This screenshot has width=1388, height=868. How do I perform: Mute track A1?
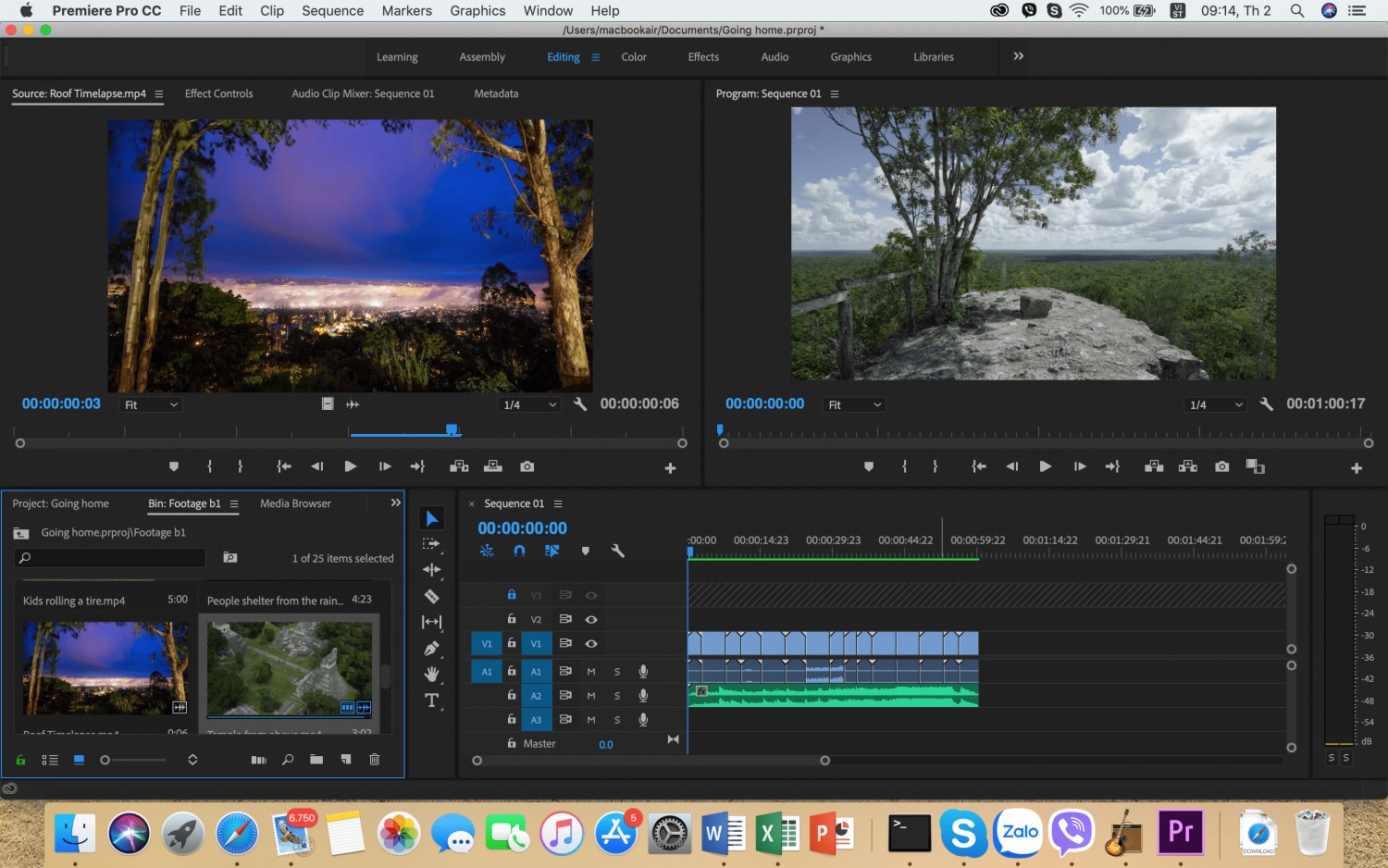click(591, 672)
